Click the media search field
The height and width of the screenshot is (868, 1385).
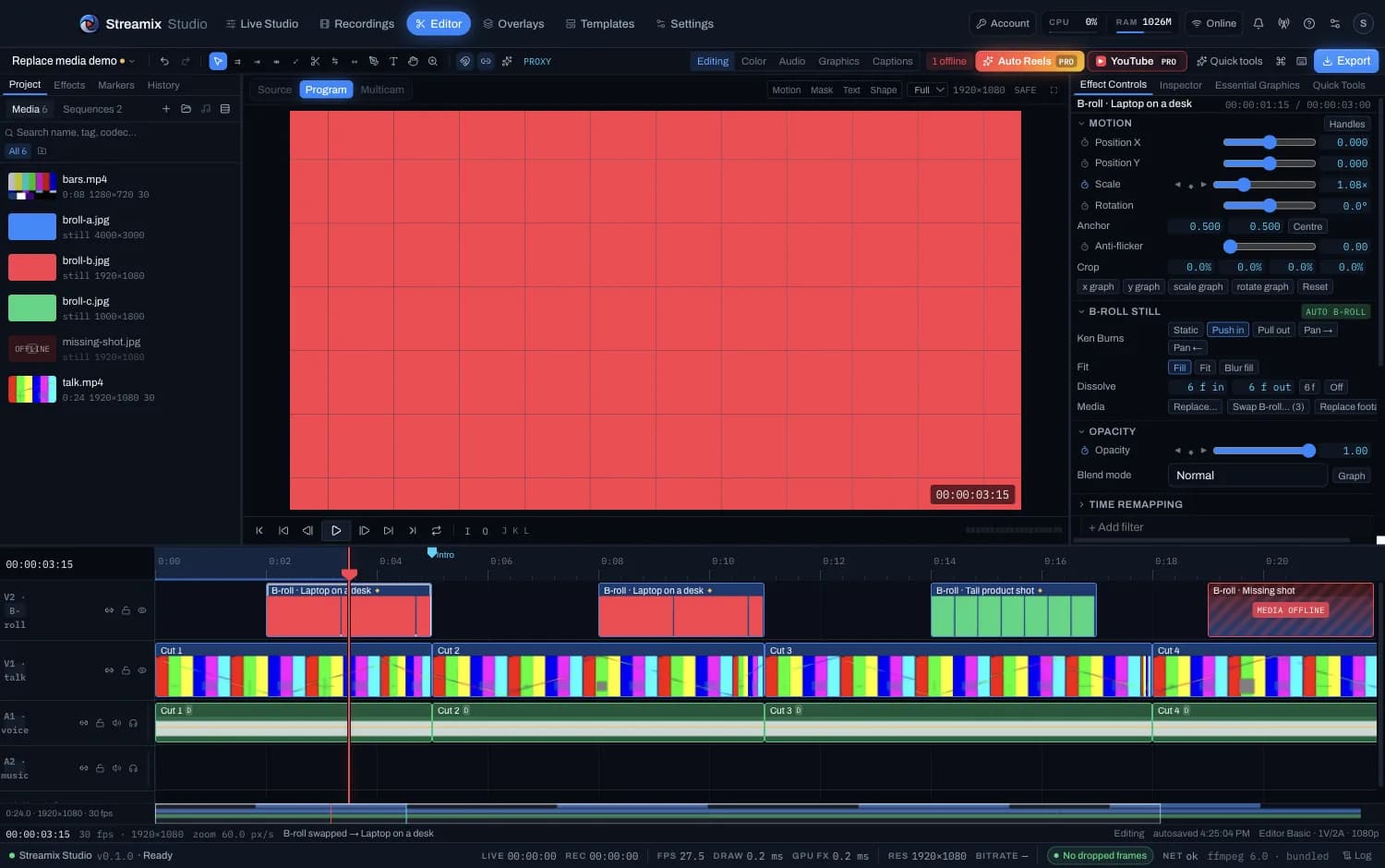click(x=120, y=132)
